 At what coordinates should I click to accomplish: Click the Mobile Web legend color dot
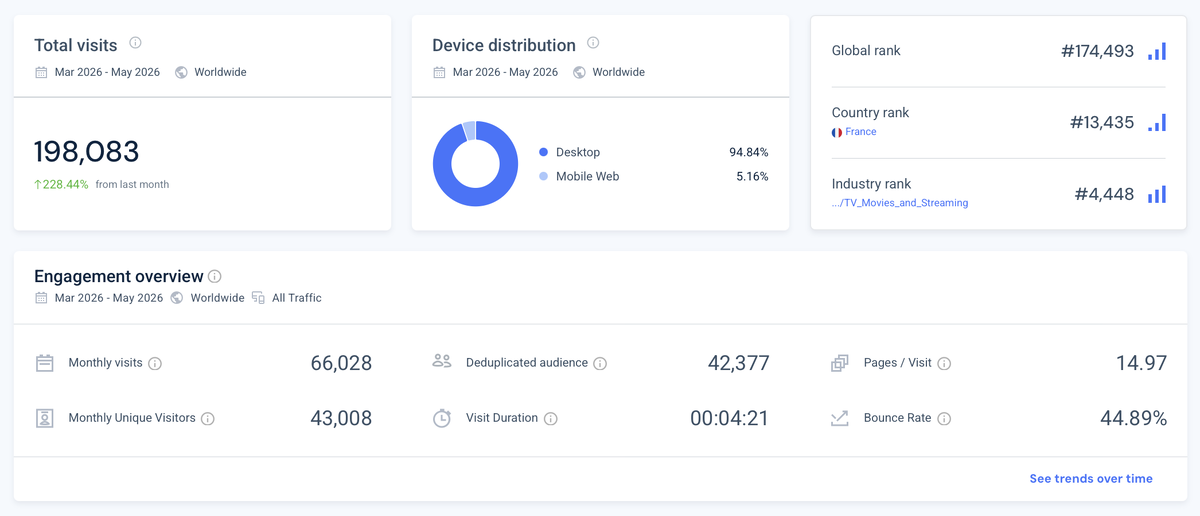[x=544, y=176]
